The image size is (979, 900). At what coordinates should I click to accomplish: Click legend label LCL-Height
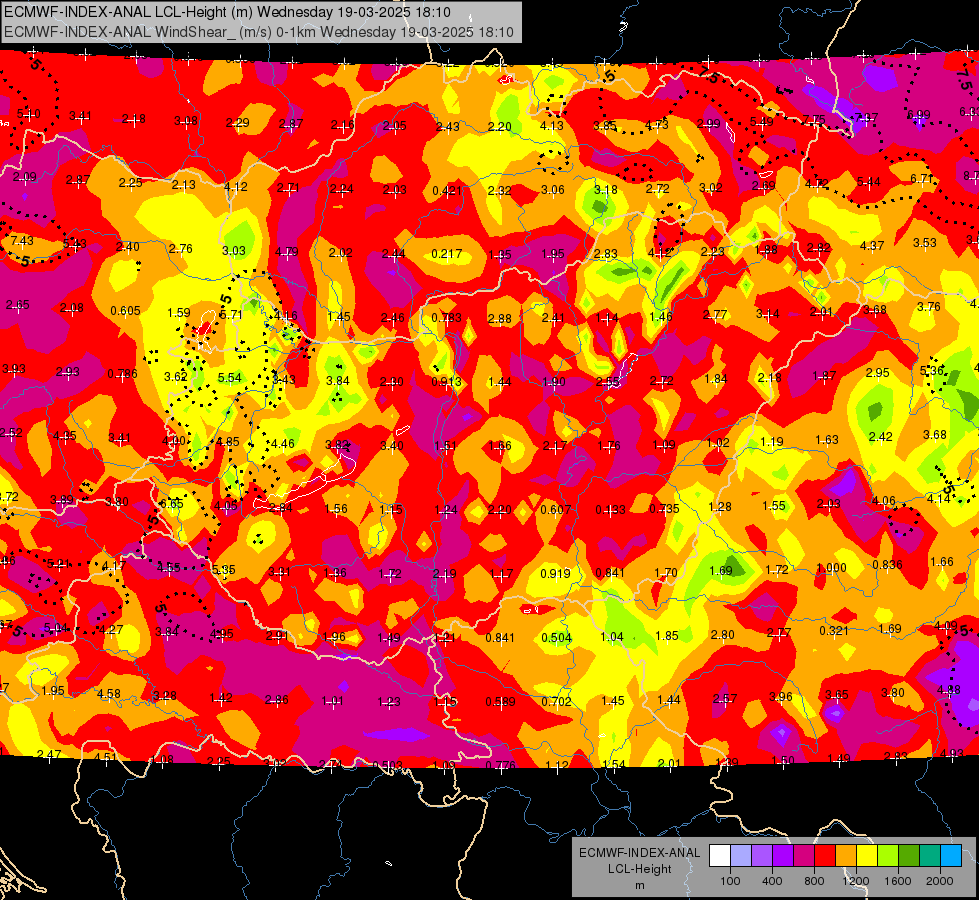tap(639, 869)
